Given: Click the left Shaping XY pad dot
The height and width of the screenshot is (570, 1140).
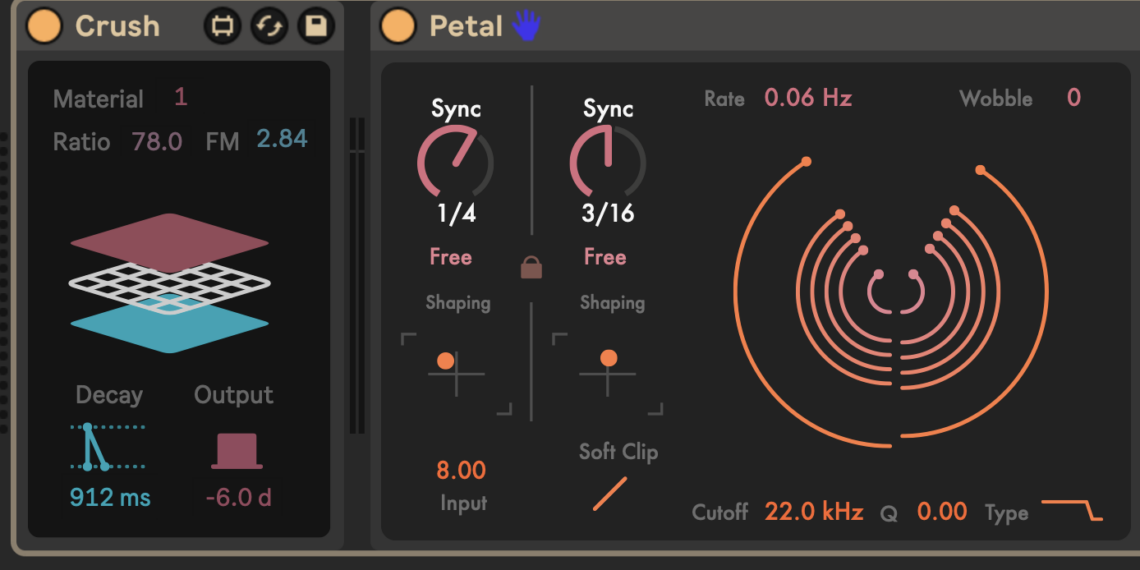Looking at the screenshot, I should pyautogui.click(x=446, y=361).
